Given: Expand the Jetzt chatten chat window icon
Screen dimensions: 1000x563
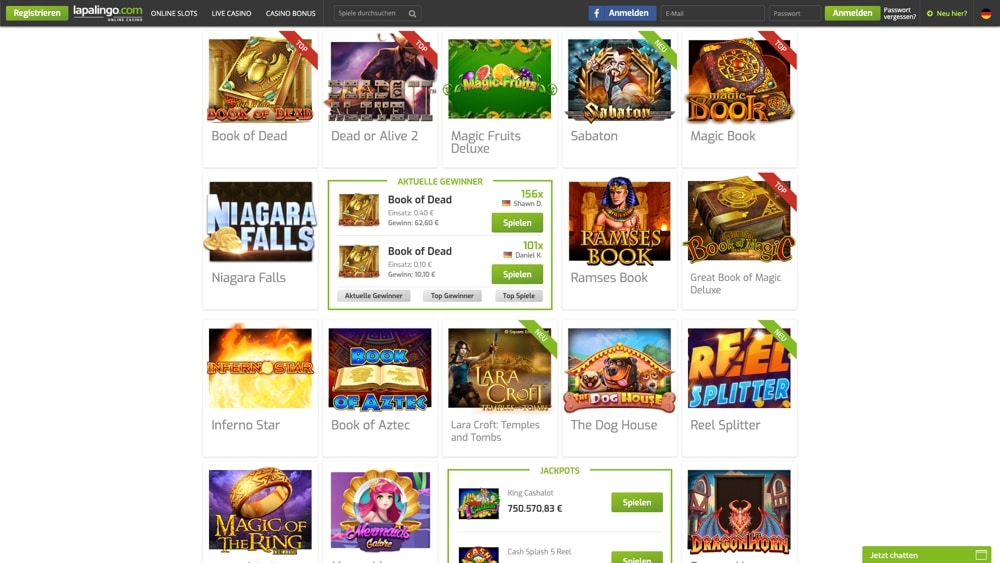Looking at the screenshot, I should tap(981, 555).
